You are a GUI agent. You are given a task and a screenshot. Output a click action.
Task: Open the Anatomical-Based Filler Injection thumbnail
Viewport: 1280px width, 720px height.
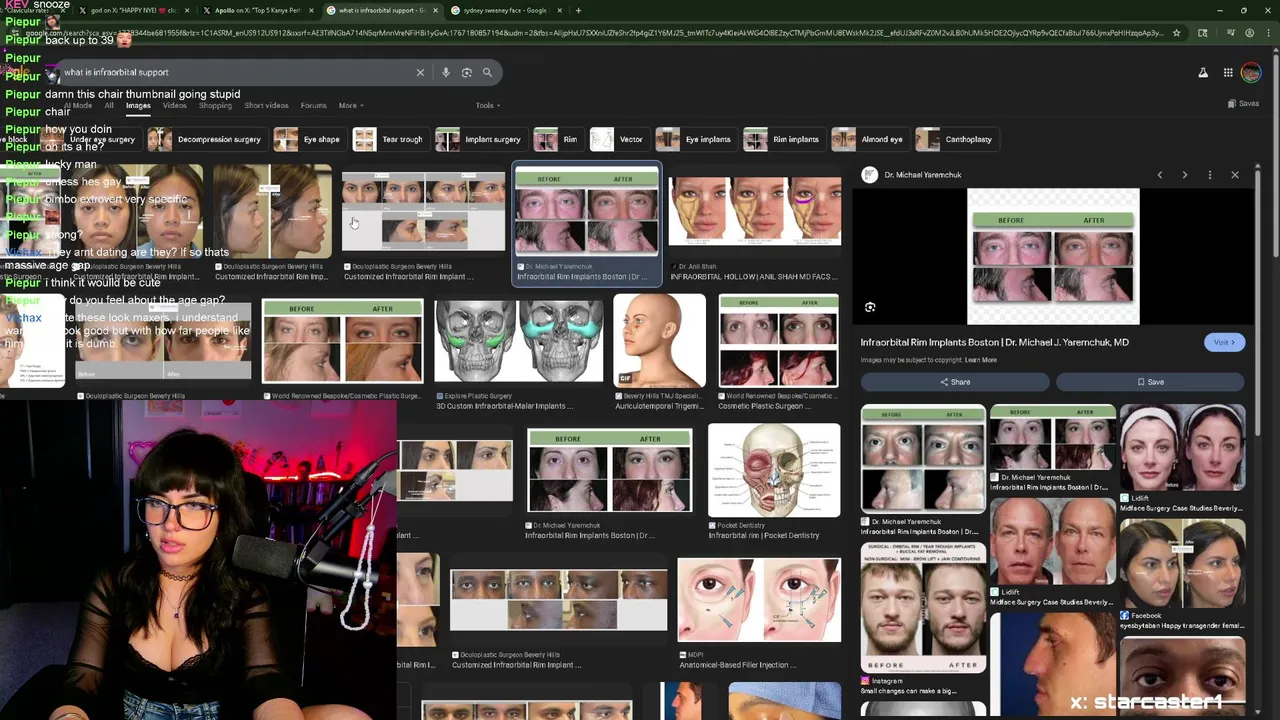[759, 599]
